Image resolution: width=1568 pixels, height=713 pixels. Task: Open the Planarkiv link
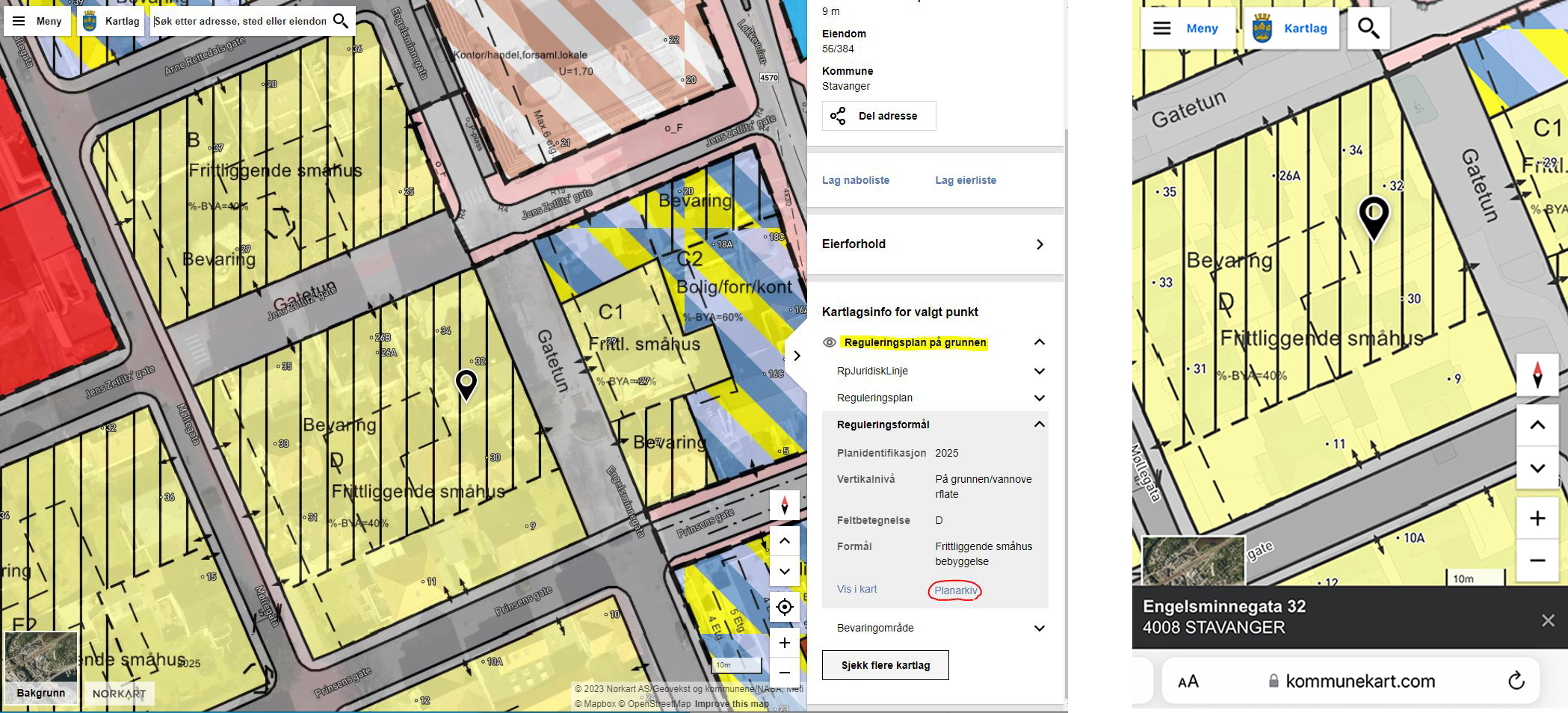click(x=954, y=590)
